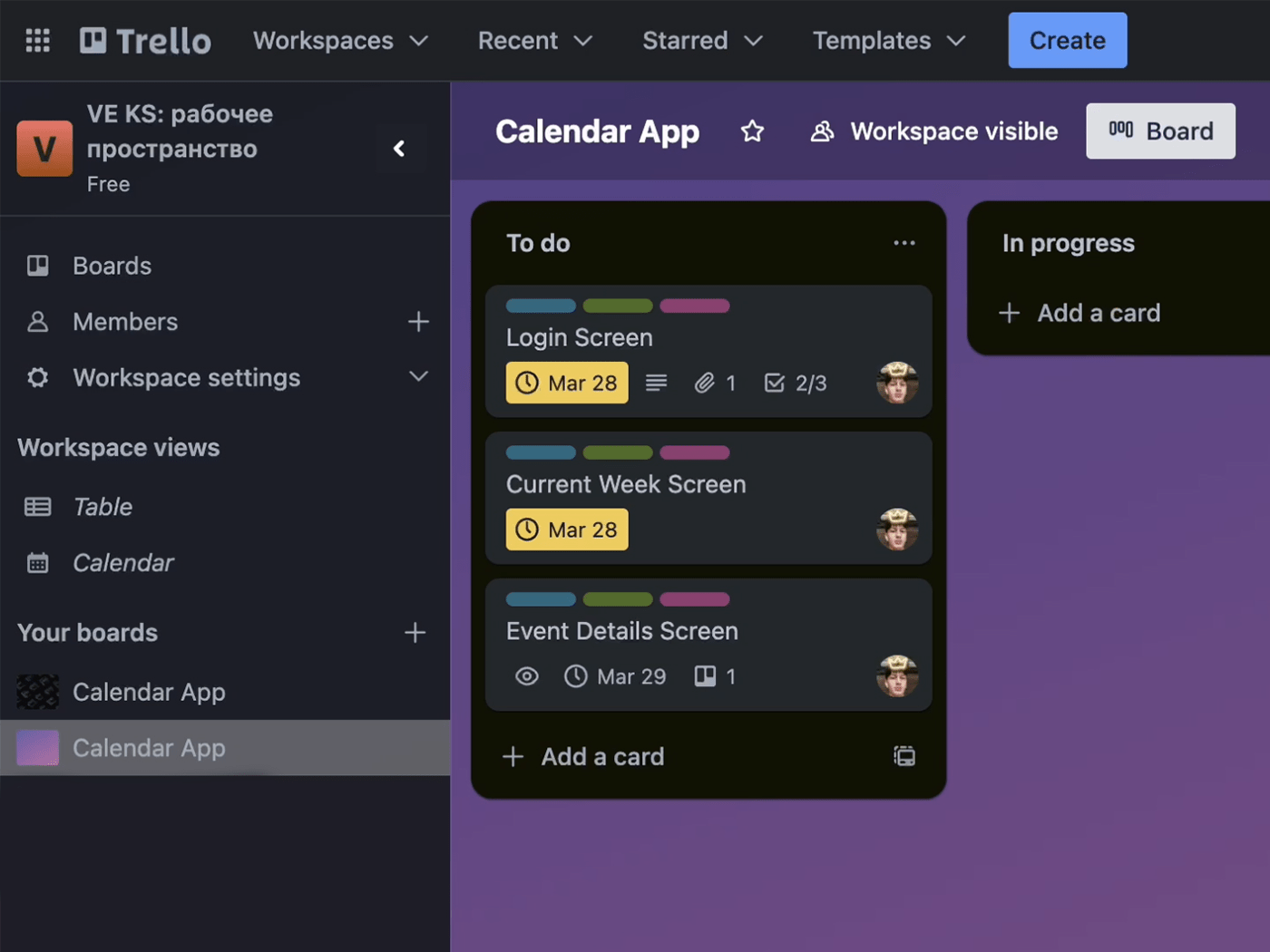Click the attachment icon on Login Screen card

(x=707, y=383)
